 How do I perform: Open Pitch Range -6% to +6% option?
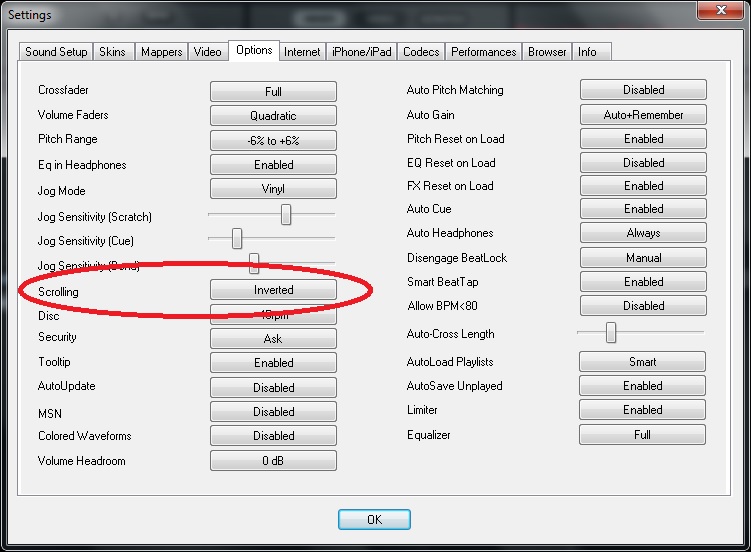point(273,141)
